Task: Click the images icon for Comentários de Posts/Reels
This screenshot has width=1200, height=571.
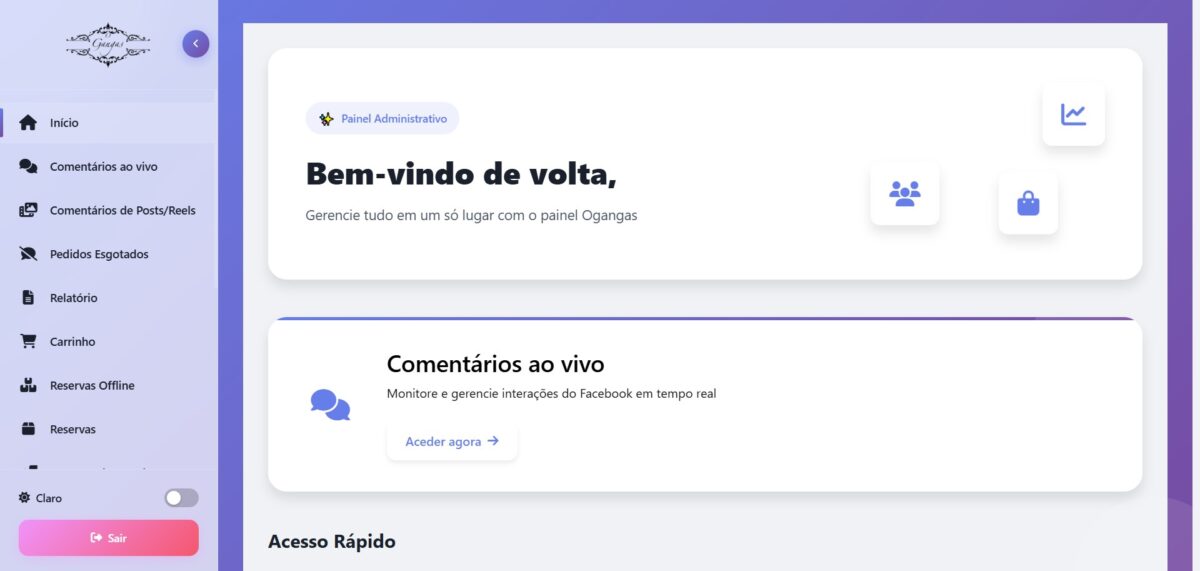Action: point(28,210)
